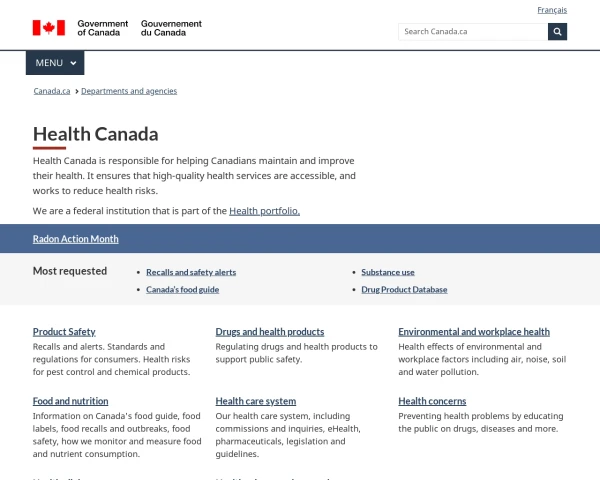Open Drugs and health products topic
600x480 pixels.
tap(270, 332)
